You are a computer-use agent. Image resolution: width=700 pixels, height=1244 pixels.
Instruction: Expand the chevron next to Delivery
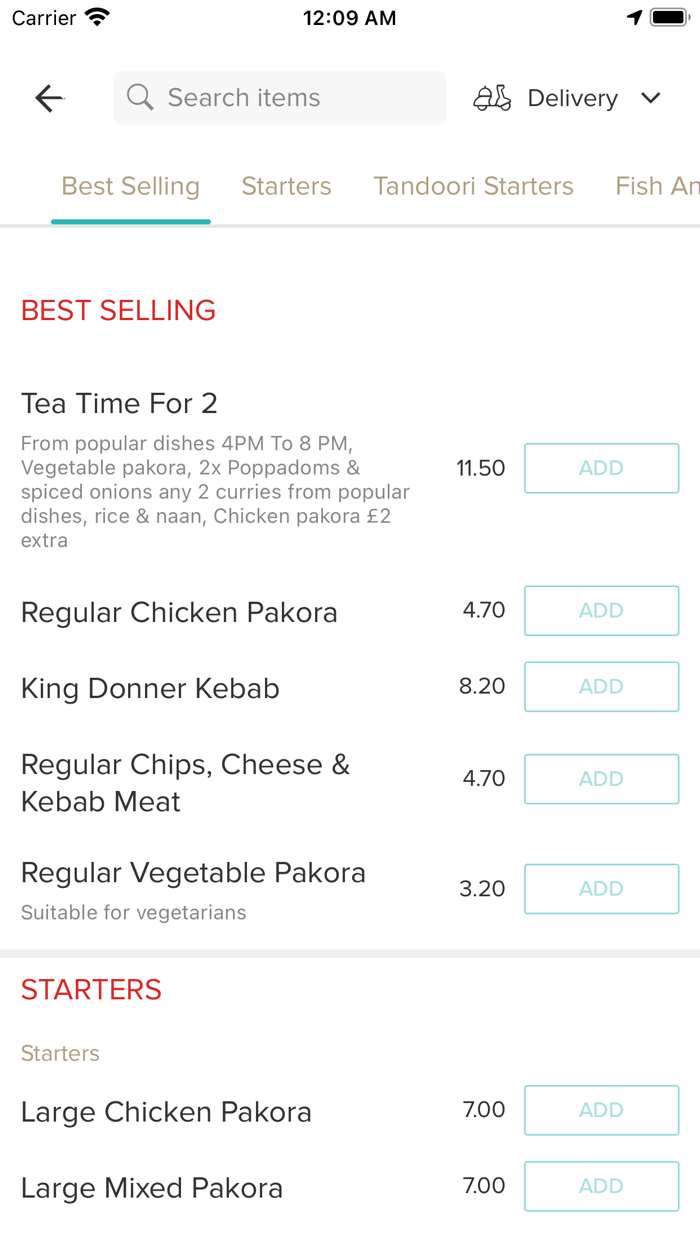click(x=650, y=98)
